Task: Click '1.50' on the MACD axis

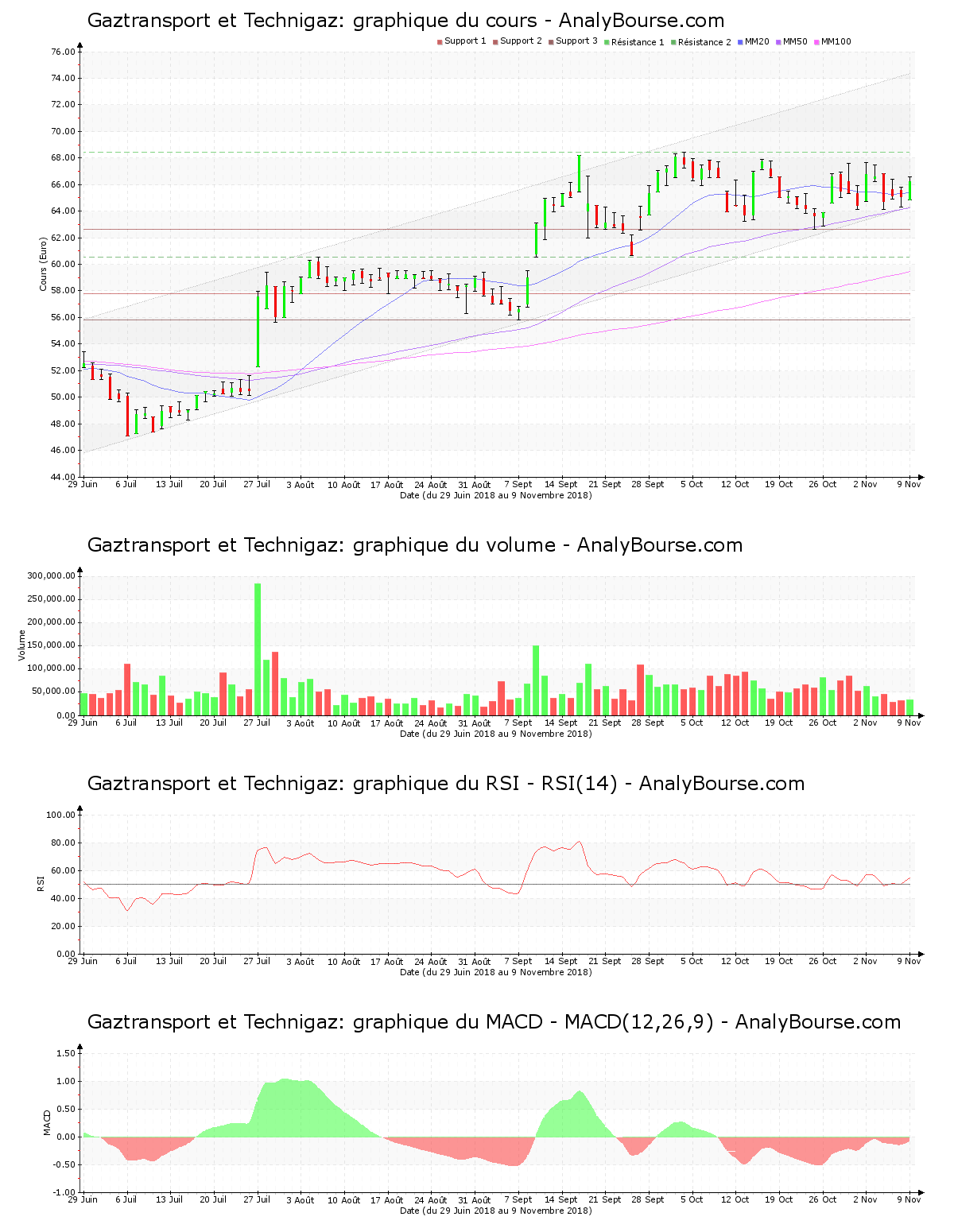Action: click(x=67, y=1053)
